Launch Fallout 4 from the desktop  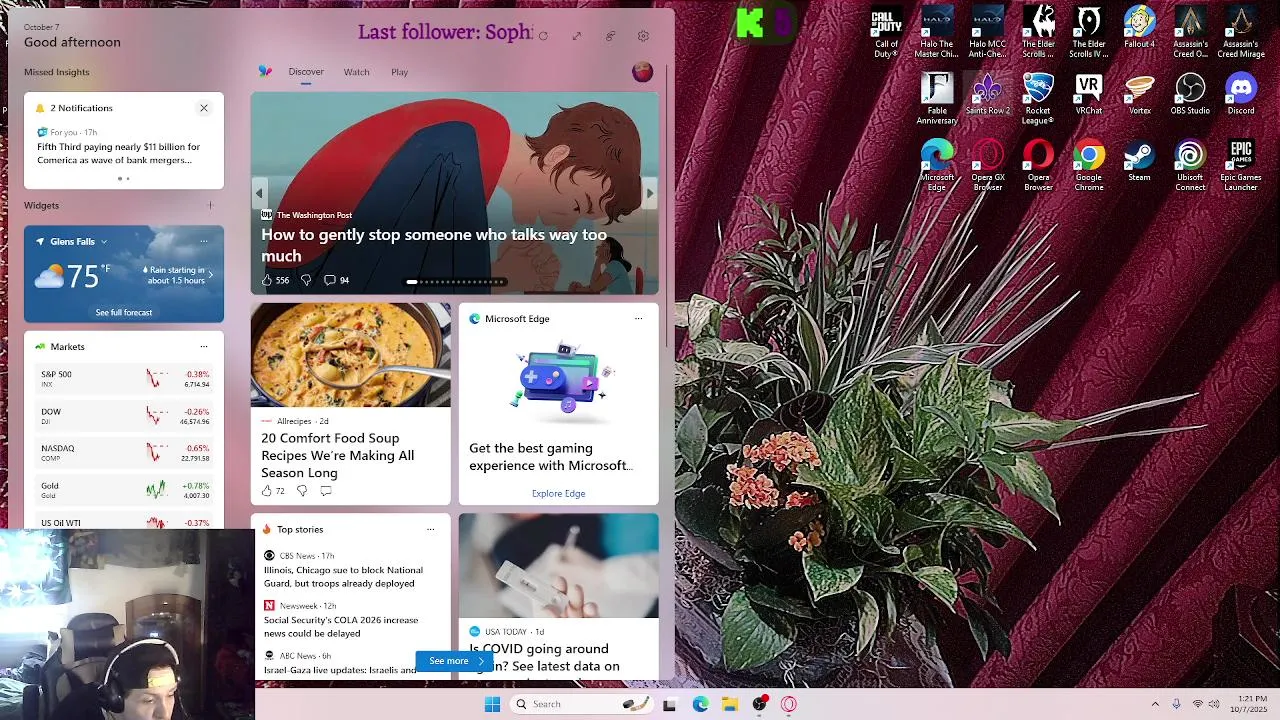tap(1139, 28)
